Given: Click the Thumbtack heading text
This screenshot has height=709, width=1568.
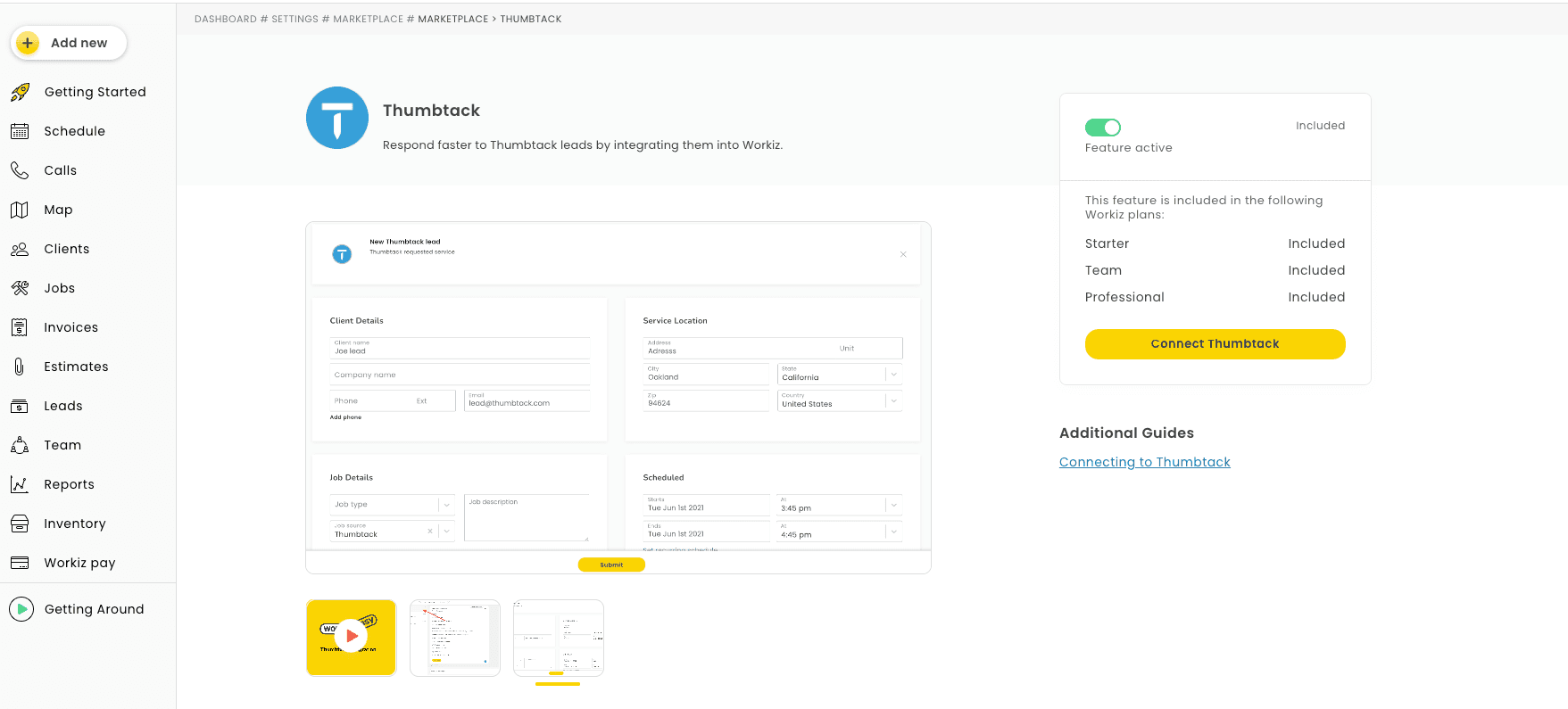Looking at the screenshot, I should tap(431, 111).
